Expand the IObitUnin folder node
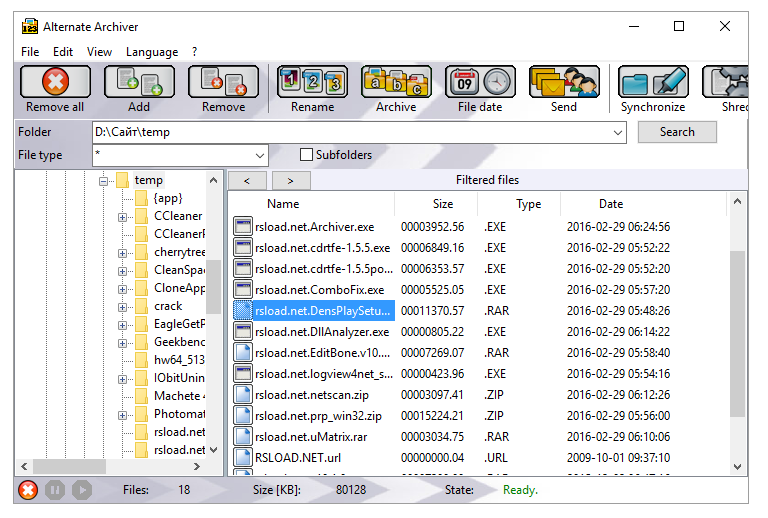The height and width of the screenshot is (518, 768). pyautogui.click(x=122, y=379)
